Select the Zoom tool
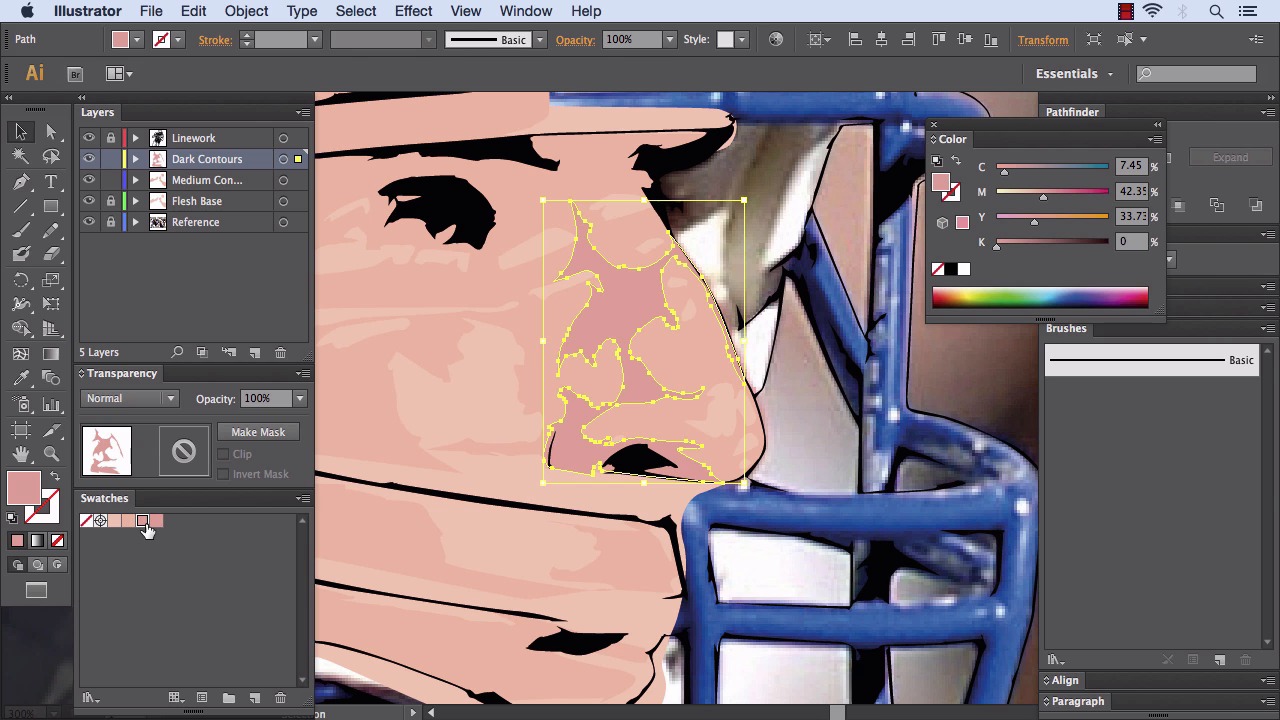Screen dimensions: 1280x720 (x=52, y=455)
